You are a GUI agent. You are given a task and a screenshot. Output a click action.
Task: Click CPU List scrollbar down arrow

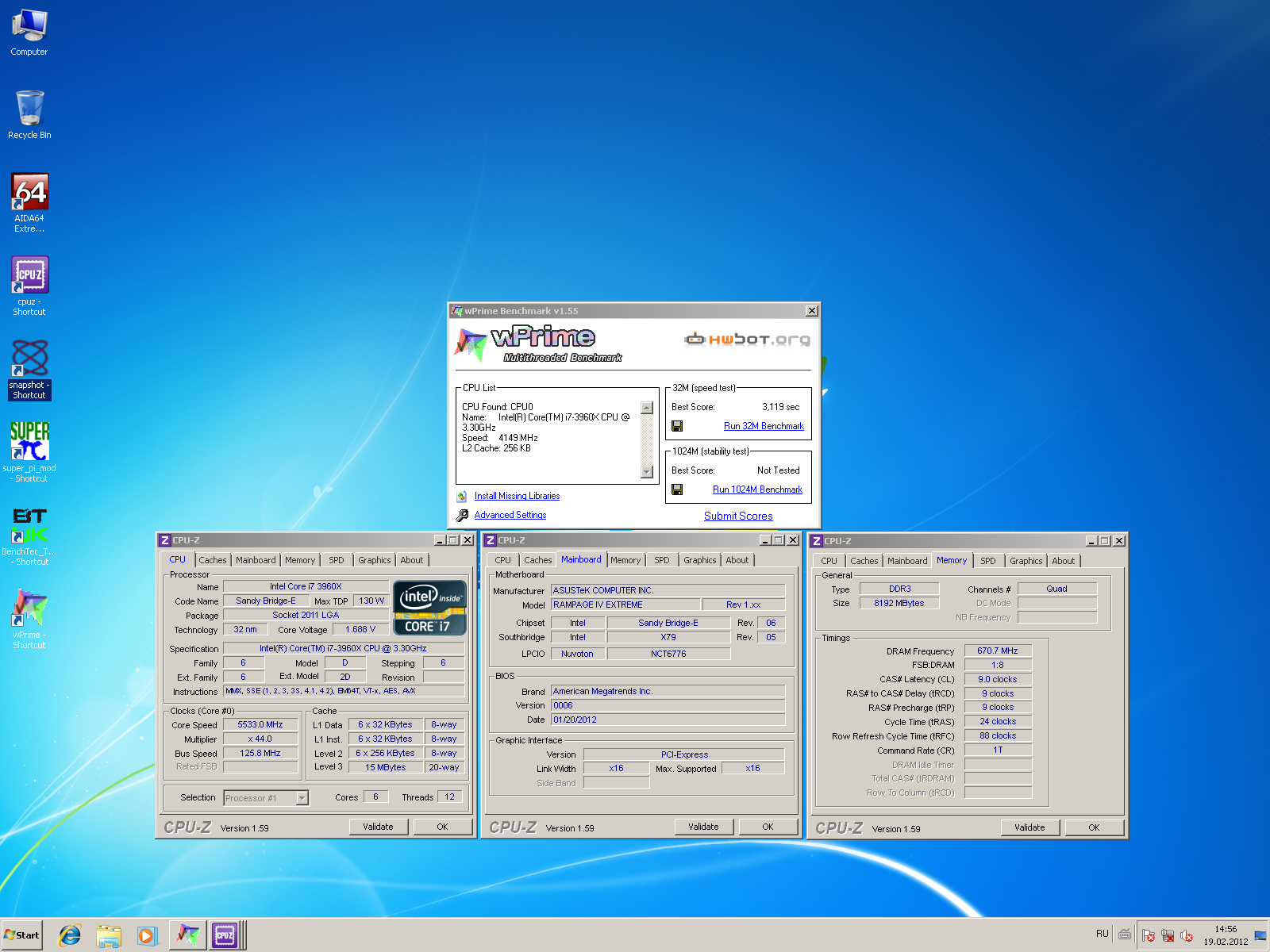point(647,472)
